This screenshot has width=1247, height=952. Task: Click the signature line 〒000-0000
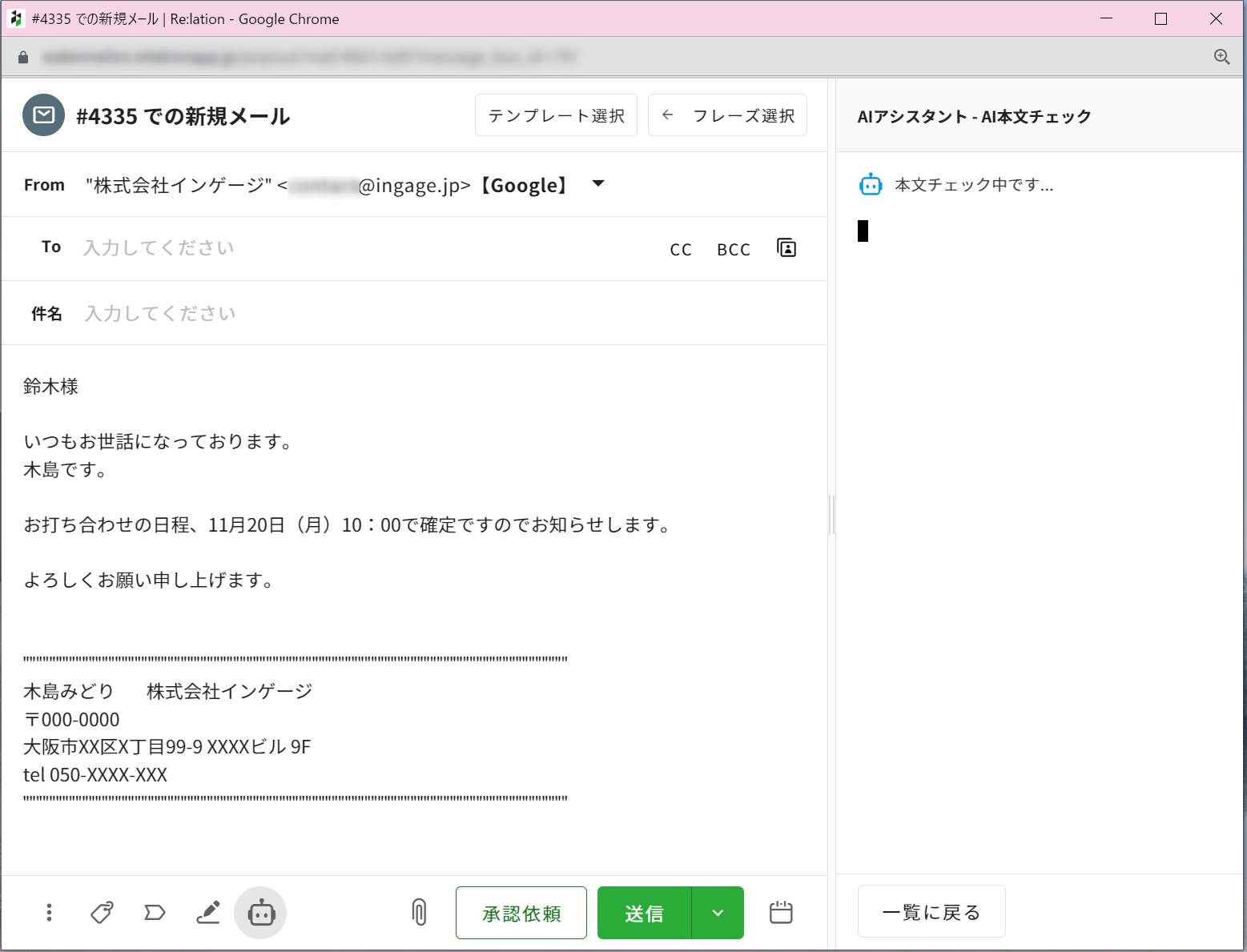(x=72, y=720)
